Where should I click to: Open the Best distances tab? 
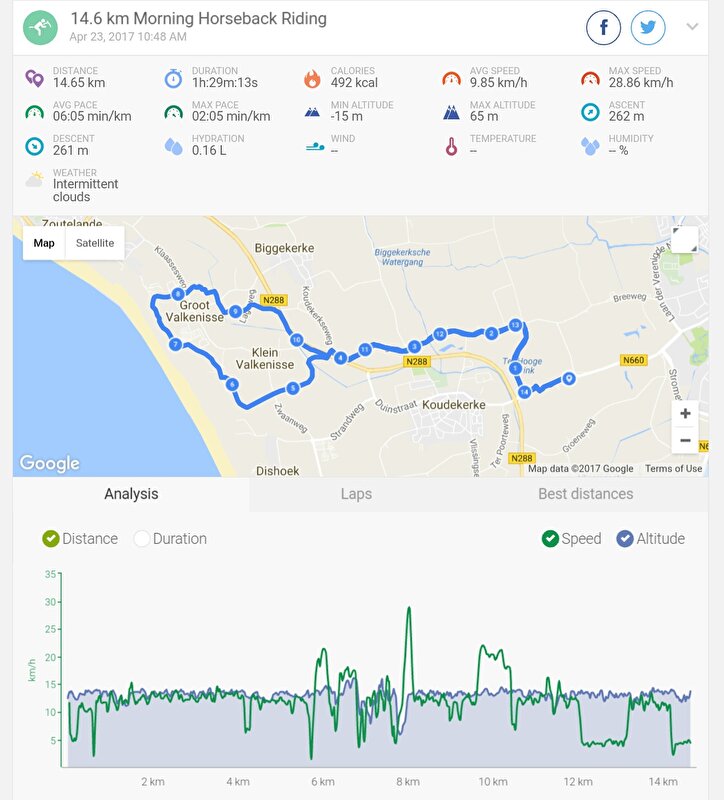586,494
